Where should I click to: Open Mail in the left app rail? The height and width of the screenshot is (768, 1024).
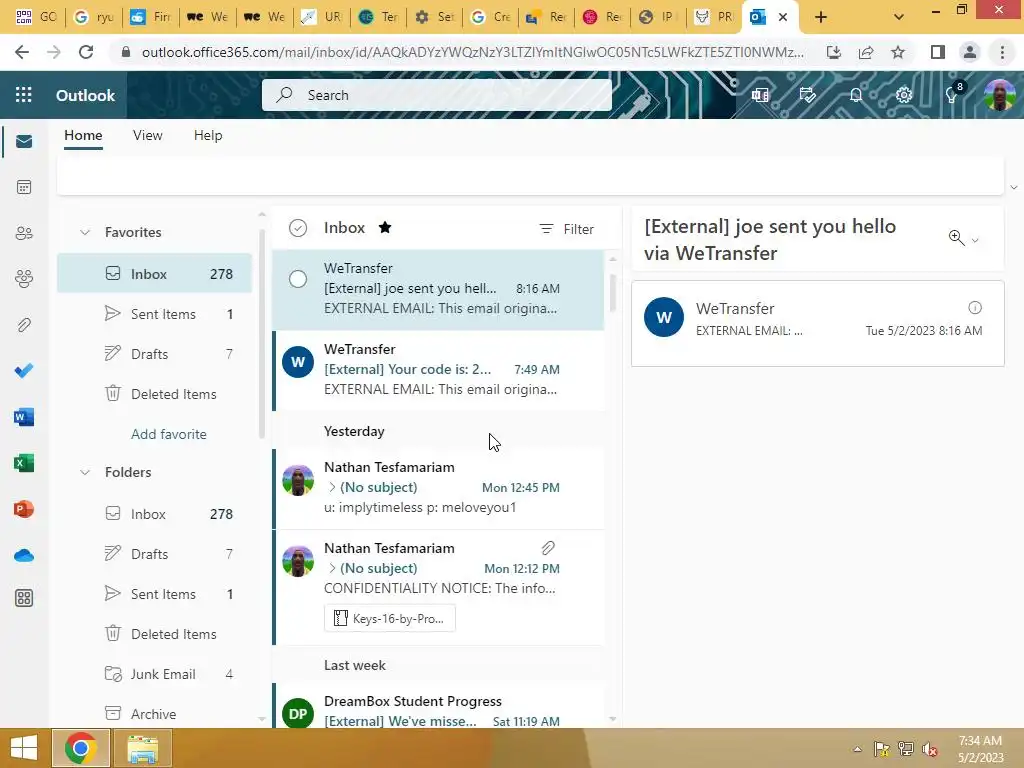pyautogui.click(x=24, y=142)
